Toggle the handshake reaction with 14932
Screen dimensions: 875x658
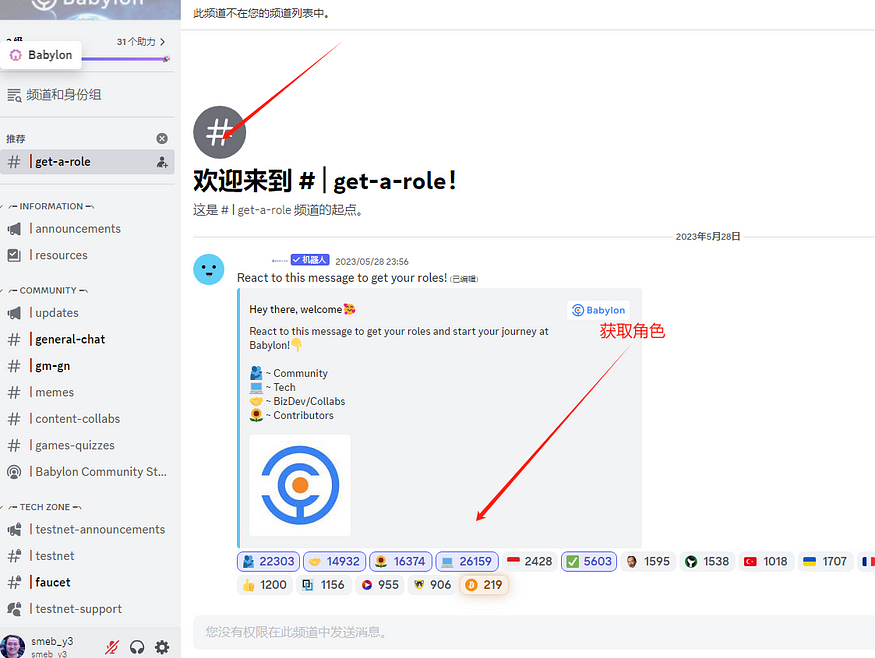click(334, 561)
